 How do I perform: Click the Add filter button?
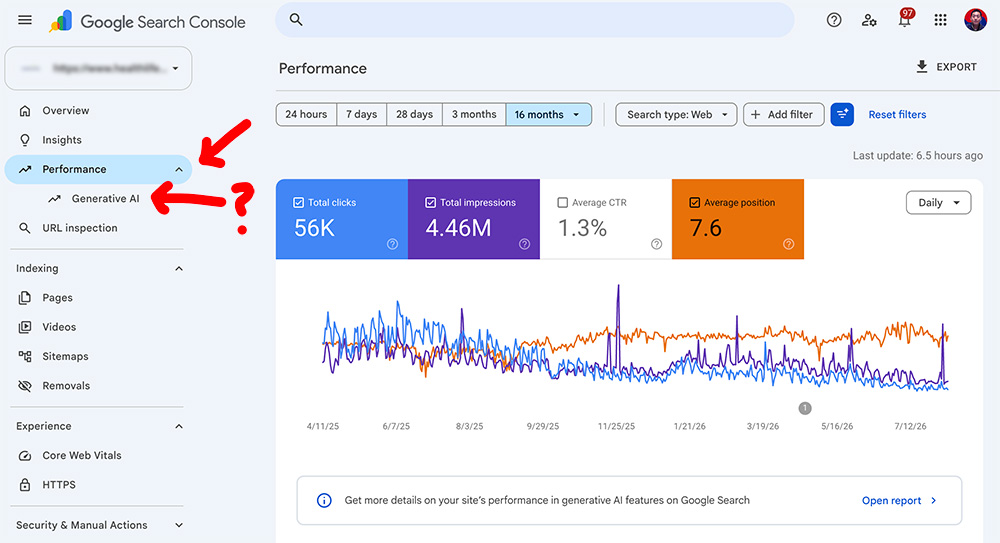pos(783,114)
